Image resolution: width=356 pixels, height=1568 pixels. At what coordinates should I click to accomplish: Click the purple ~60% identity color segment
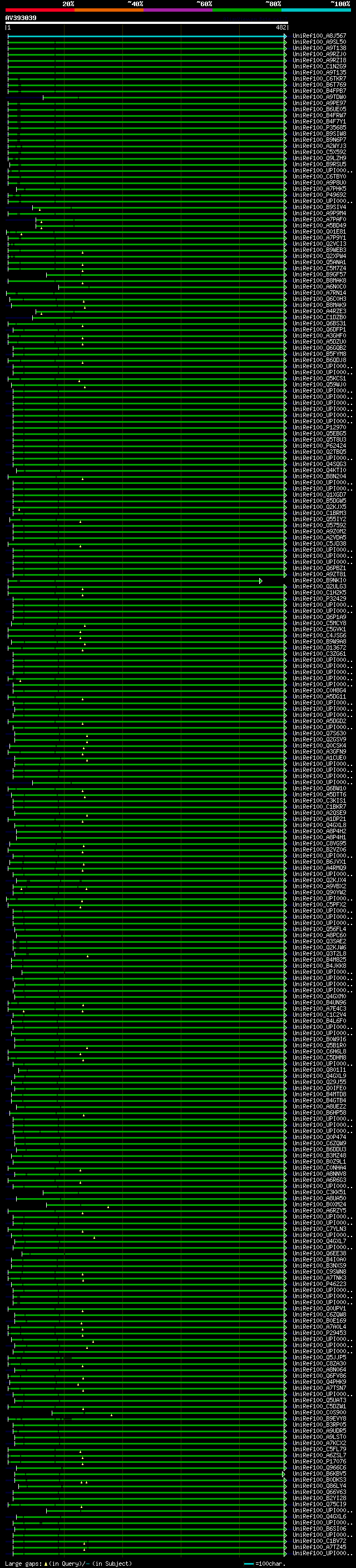tap(179, 9)
